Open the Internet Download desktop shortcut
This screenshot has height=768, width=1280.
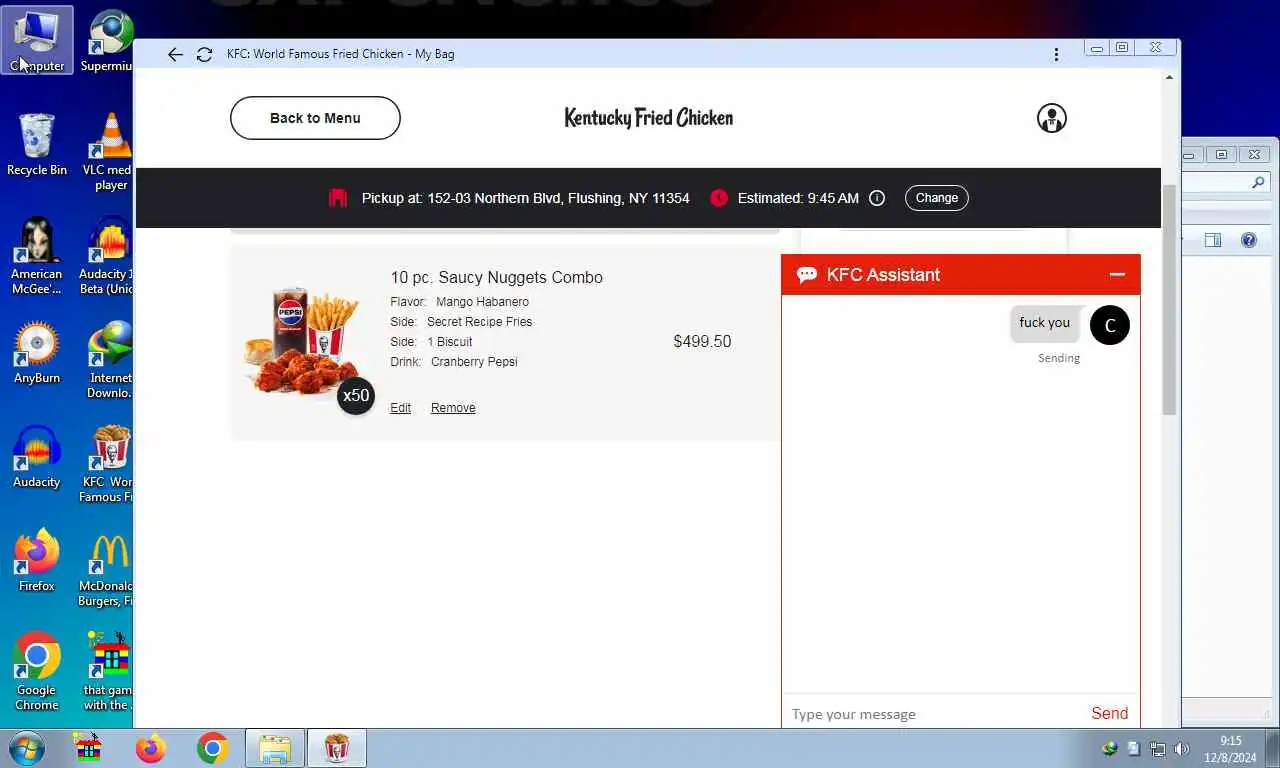coord(110,360)
